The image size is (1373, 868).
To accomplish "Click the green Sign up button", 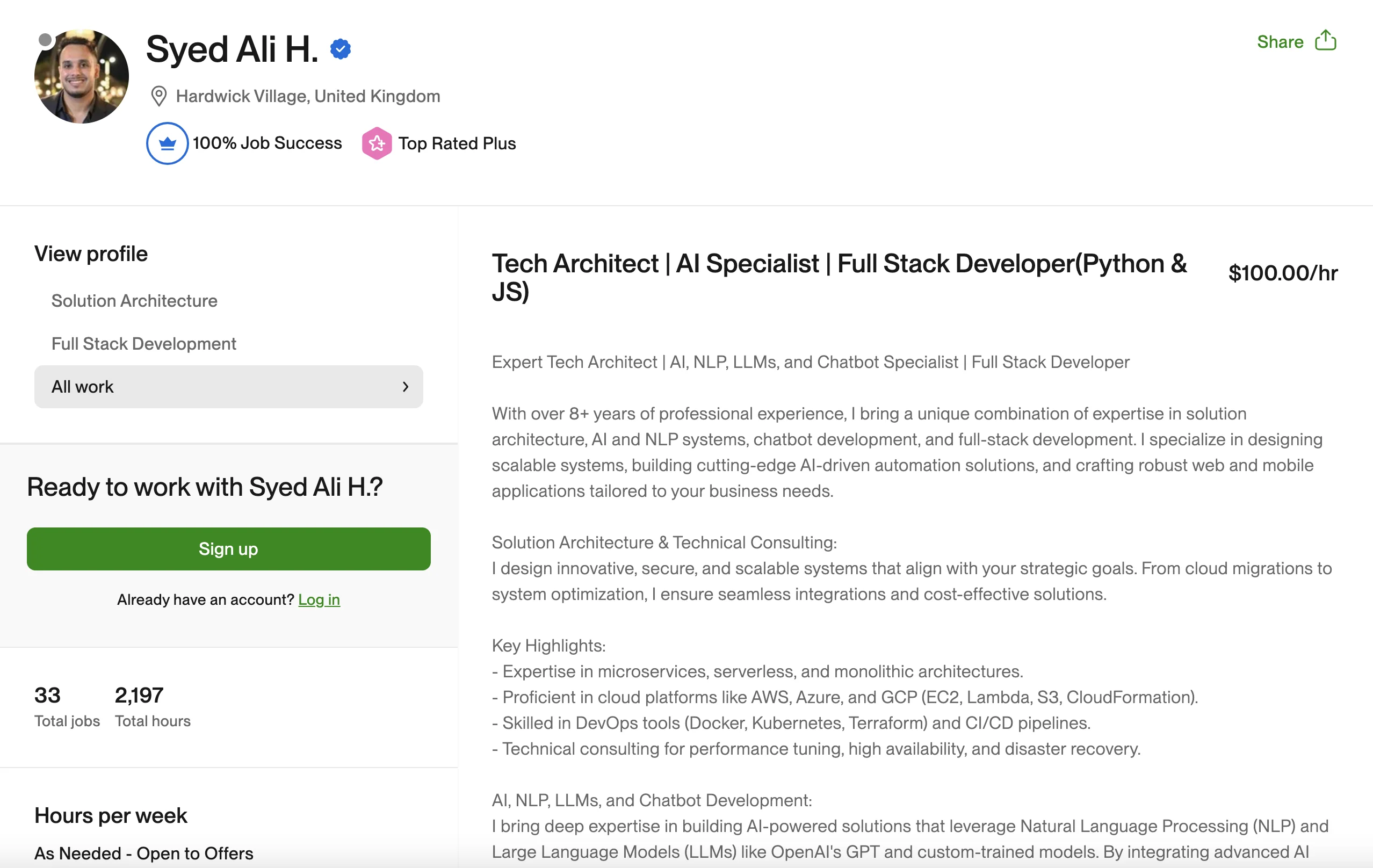I will 229,548.
